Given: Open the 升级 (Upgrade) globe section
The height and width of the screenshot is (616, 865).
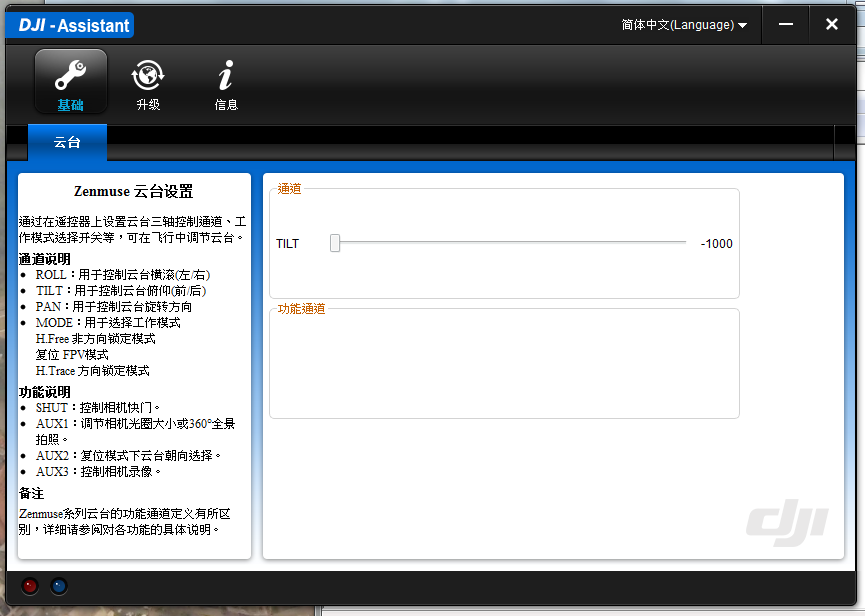Looking at the screenshot, I should coord(148,84).
